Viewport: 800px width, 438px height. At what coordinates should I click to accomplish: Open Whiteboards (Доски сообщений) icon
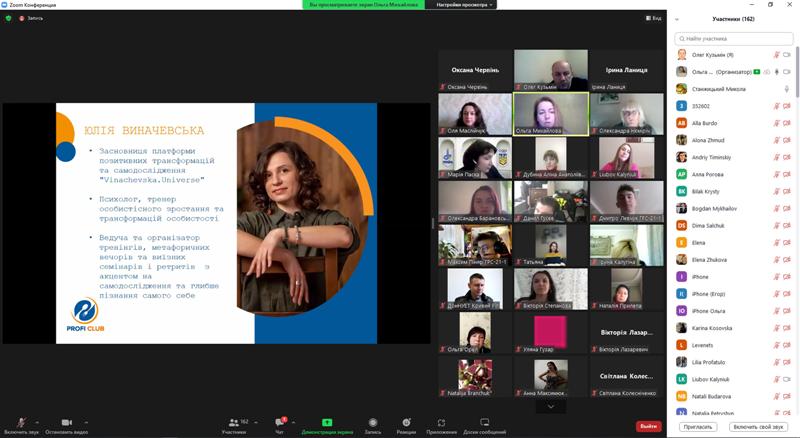click(484, 424)
